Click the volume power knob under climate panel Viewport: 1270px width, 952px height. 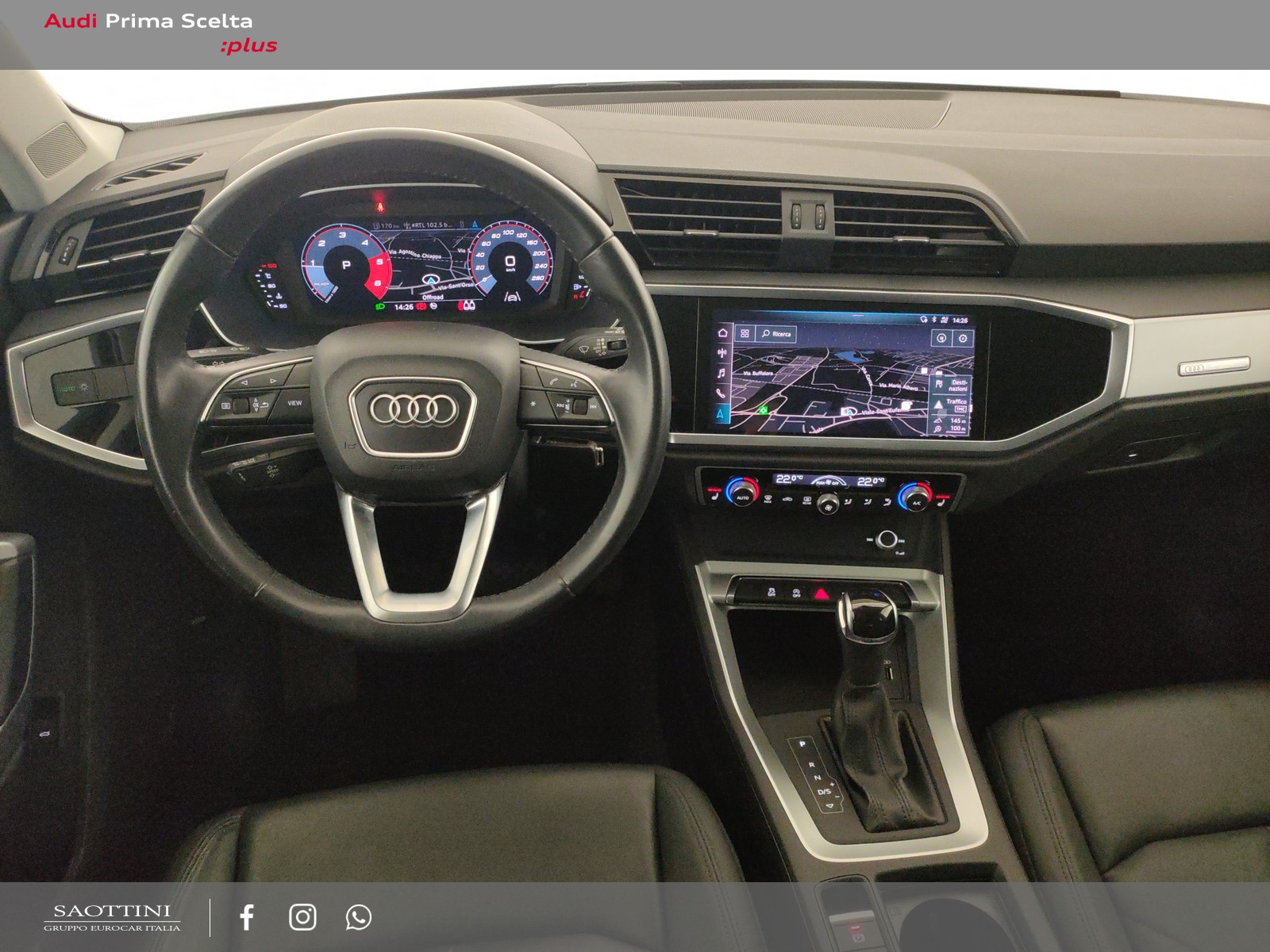[887, 539]
